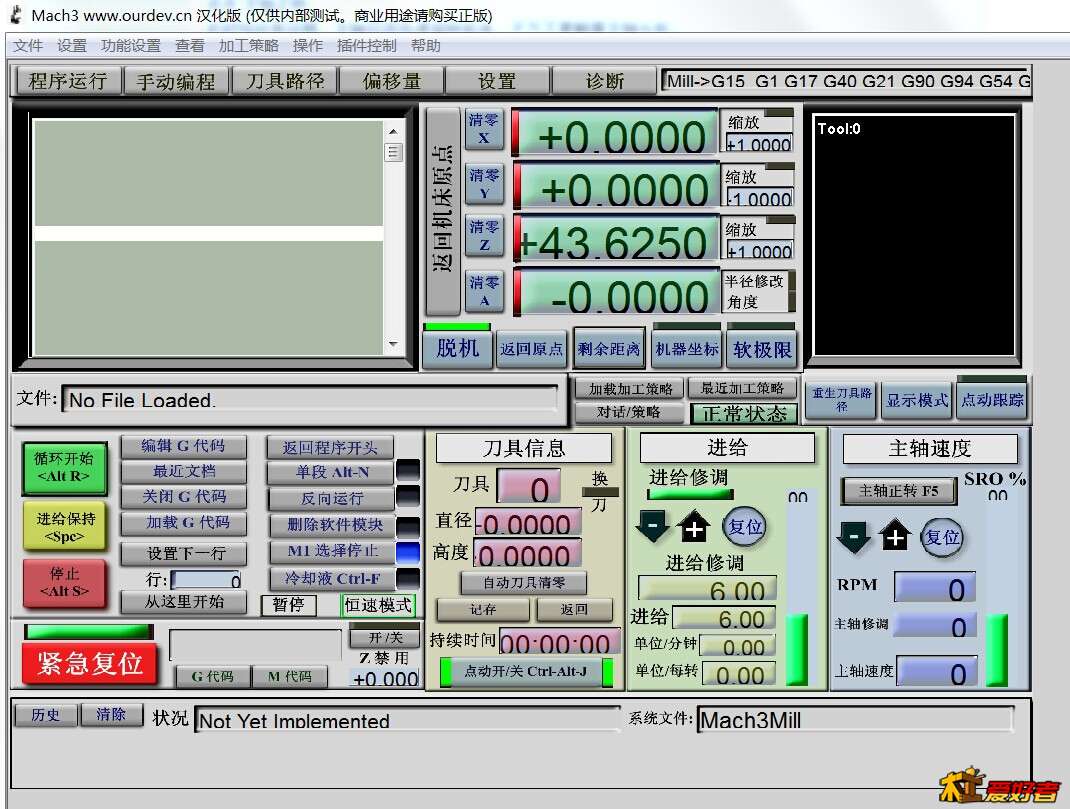Open the 查看 menu

click(190, 46)
